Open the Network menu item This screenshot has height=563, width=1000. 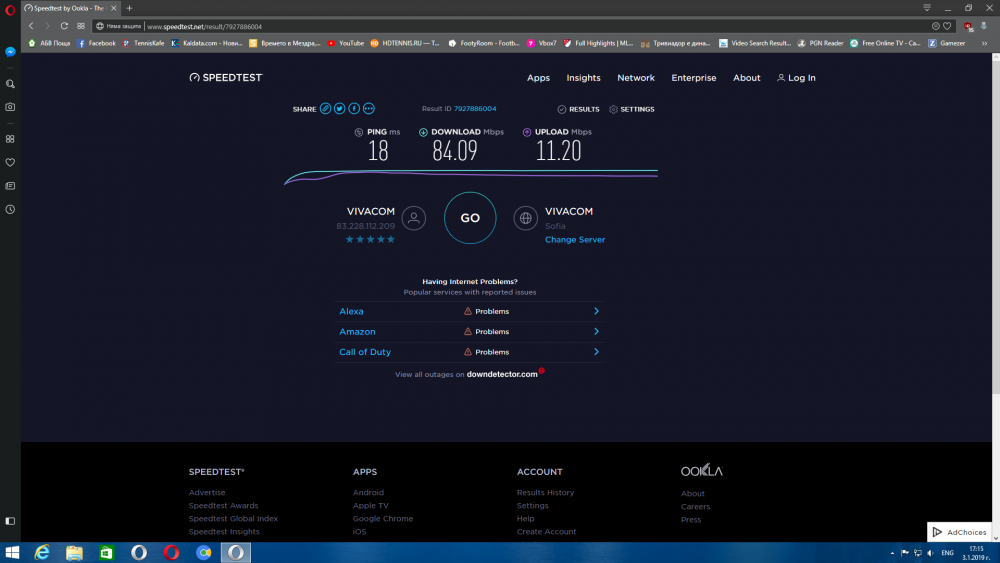point(636,78)
